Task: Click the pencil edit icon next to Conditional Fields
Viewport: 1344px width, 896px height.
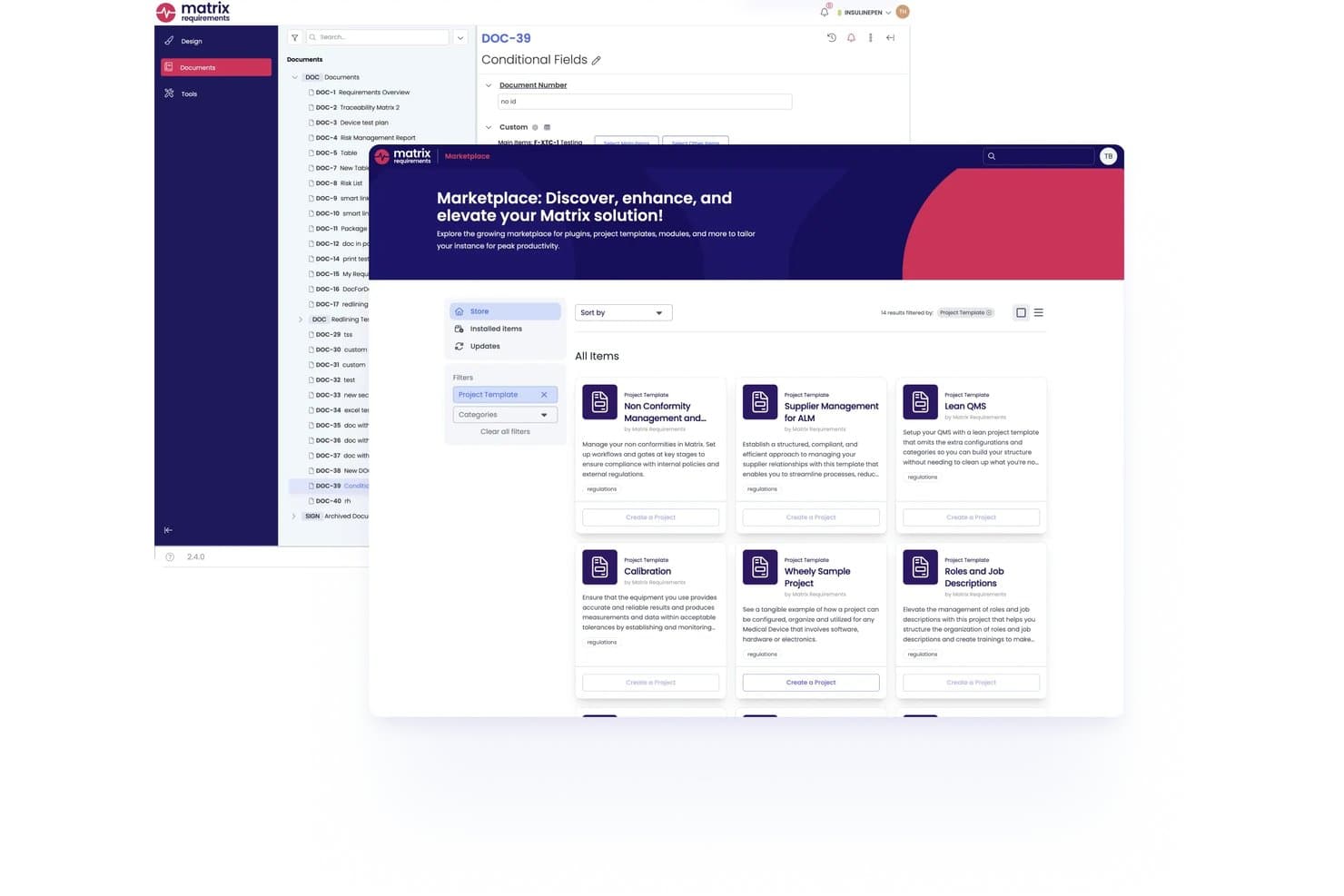Action: (596, 60)
